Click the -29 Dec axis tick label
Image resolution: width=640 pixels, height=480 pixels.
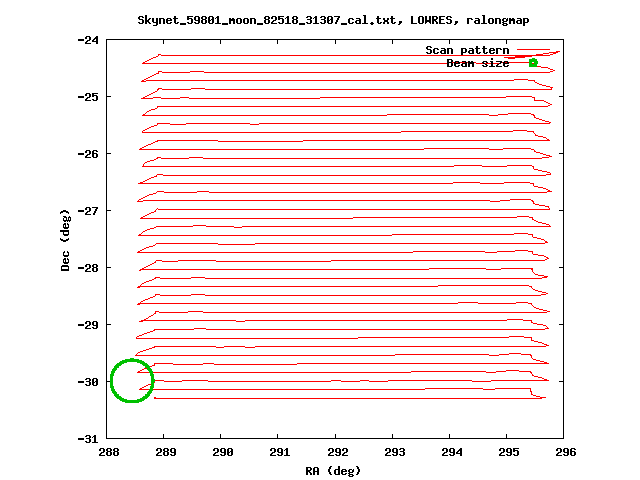click(88, 325)
